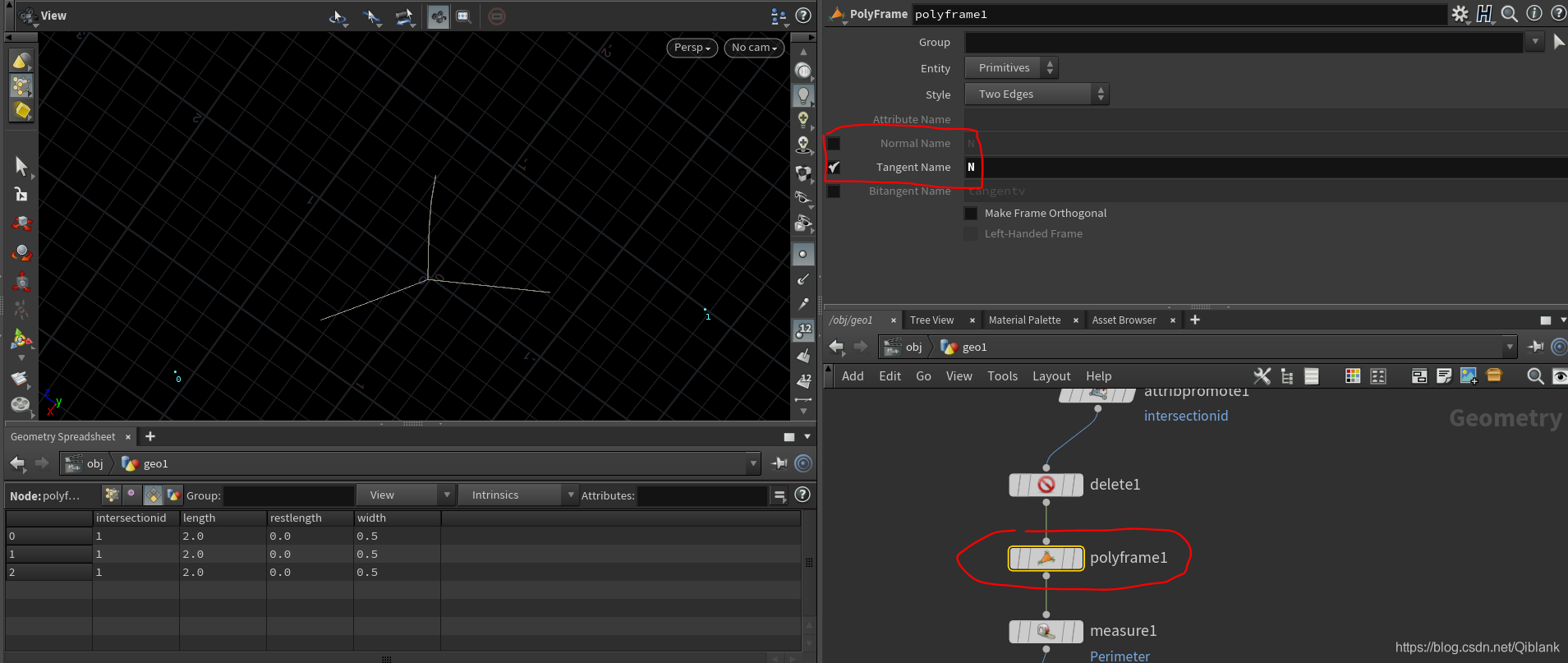Sort by the restlength column header

(x=310, y=518)
